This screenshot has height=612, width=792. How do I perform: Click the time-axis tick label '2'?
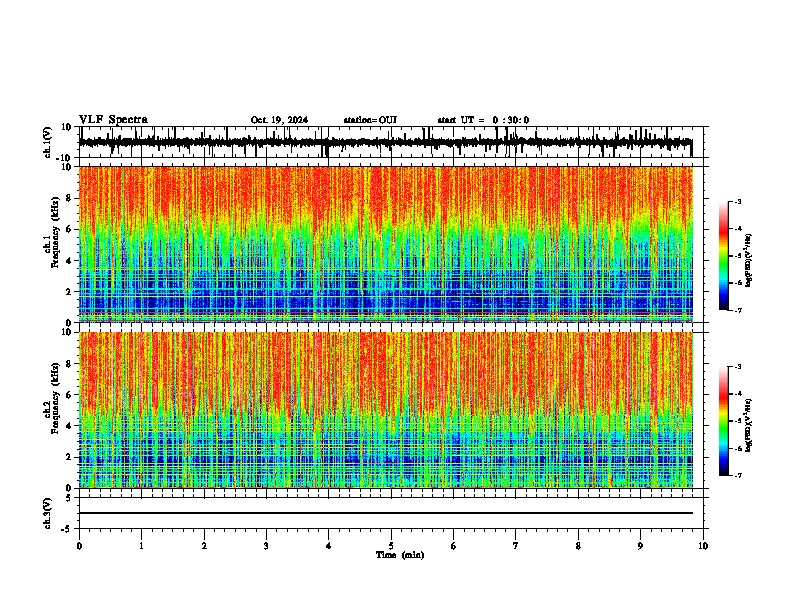(x=204, y=546)
